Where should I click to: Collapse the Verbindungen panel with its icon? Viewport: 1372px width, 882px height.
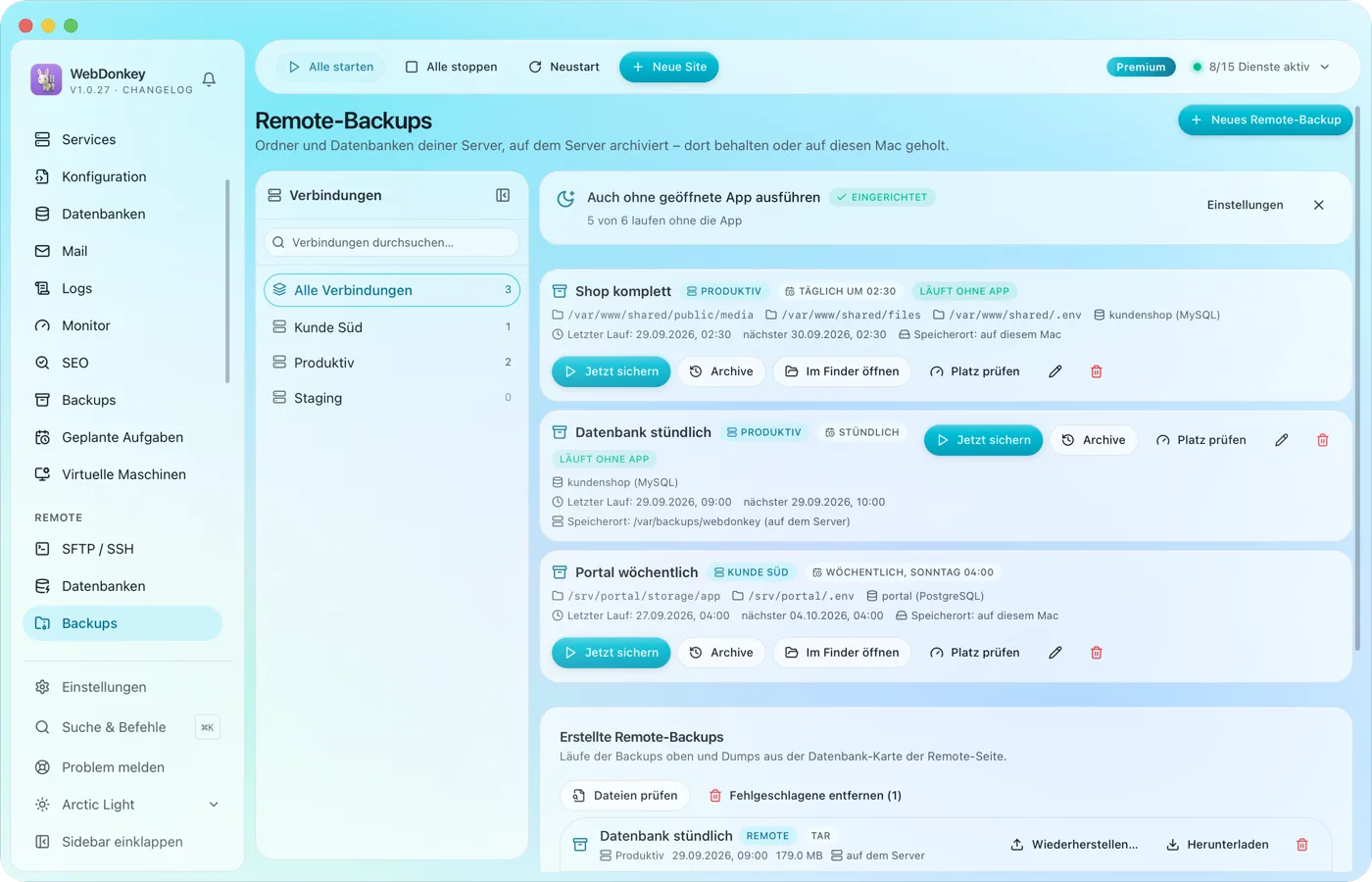[x=503, y=195]
